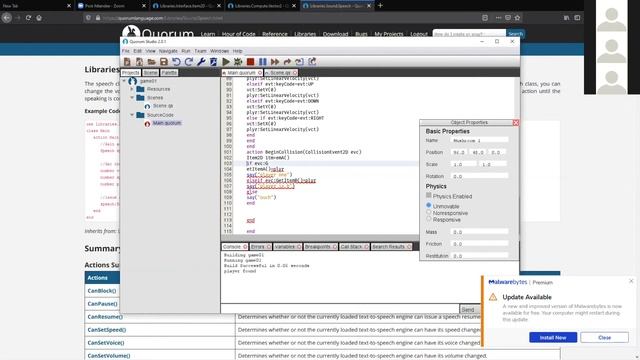Open the Edit menu
Screen dimensions: 640x360
pos(137,51)
